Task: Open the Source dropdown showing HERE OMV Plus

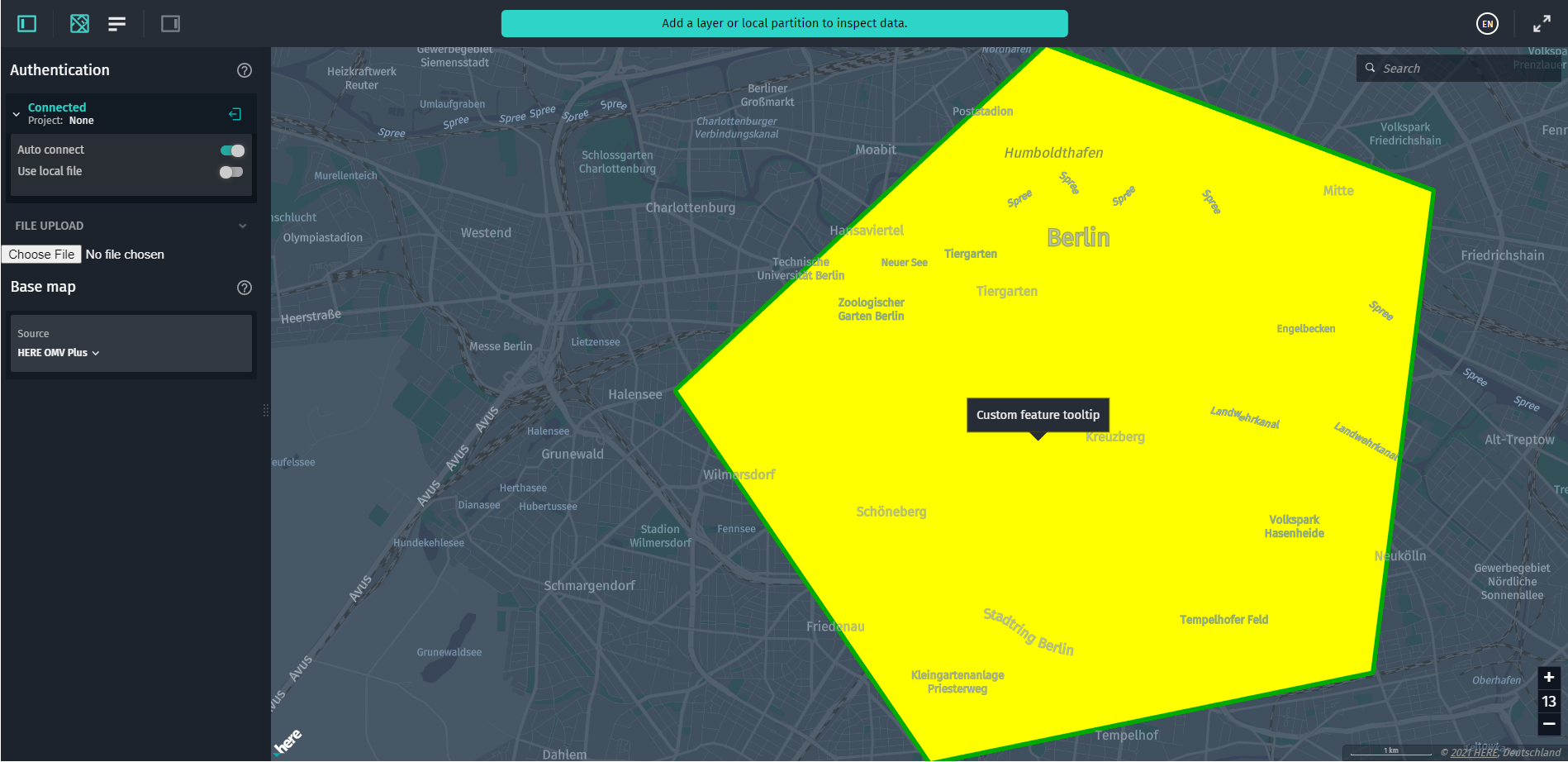Action: [x=58, y=352]
